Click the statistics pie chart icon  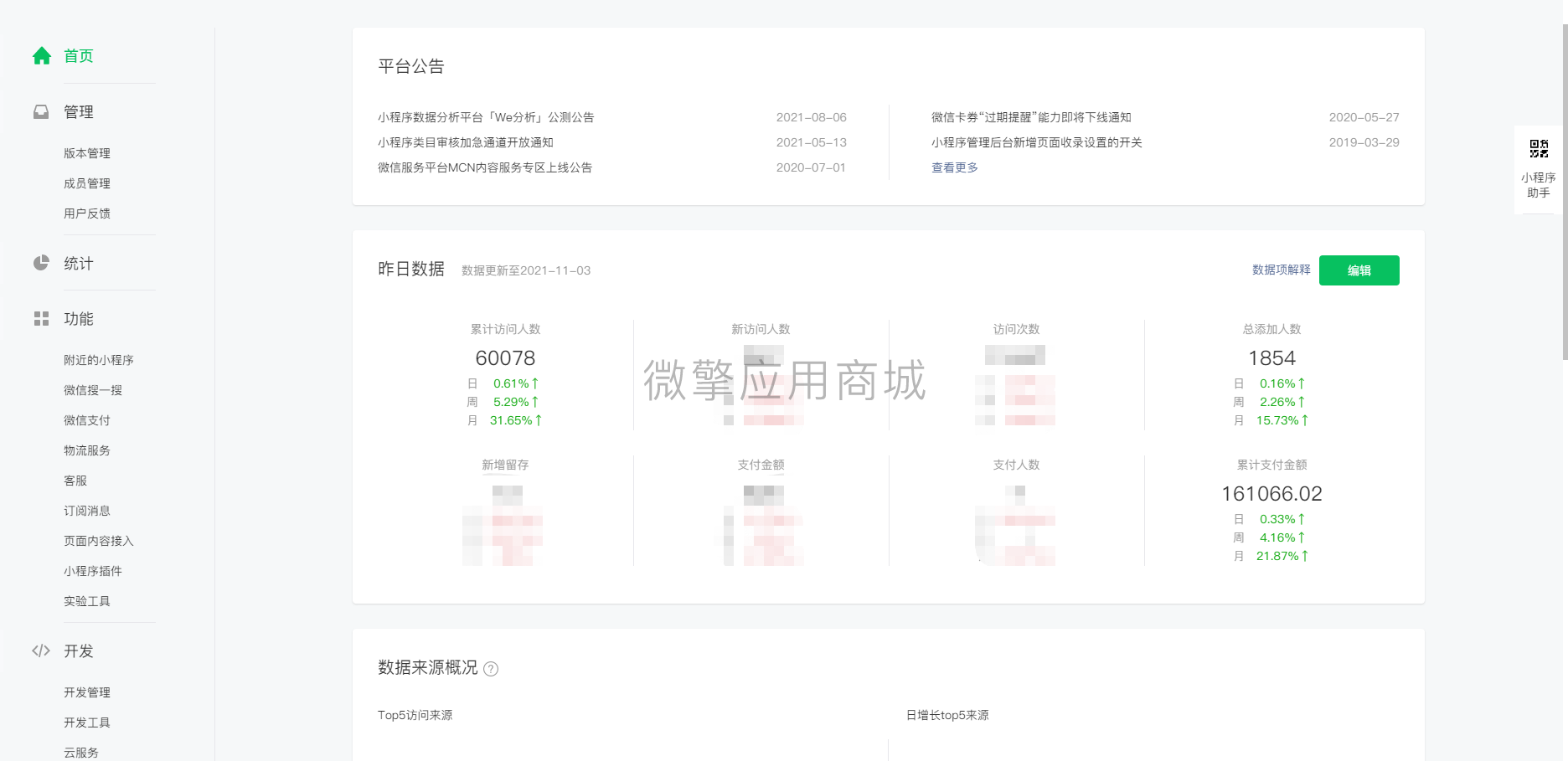41,263
